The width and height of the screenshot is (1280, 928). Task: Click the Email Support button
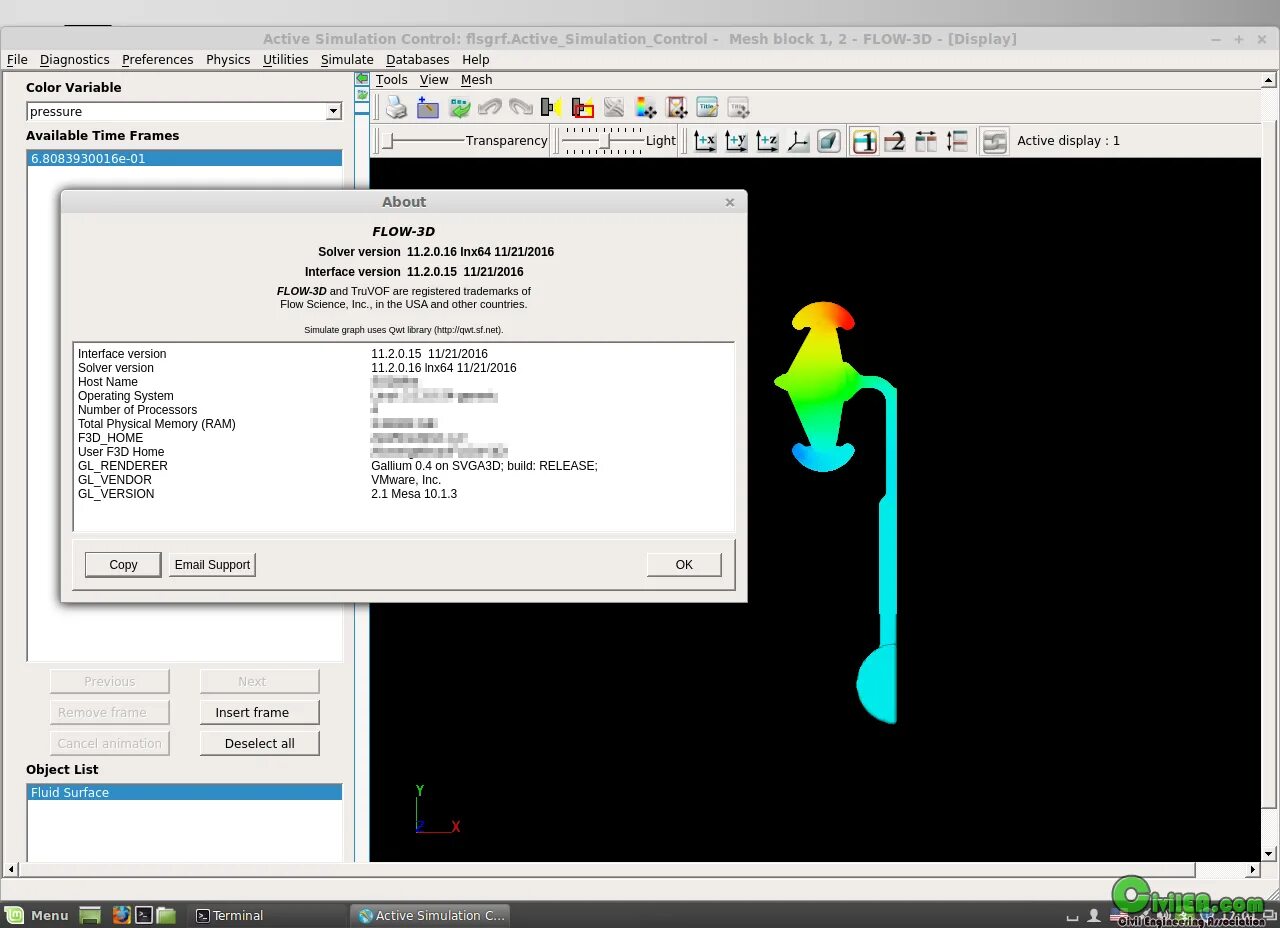pos(212,565)
